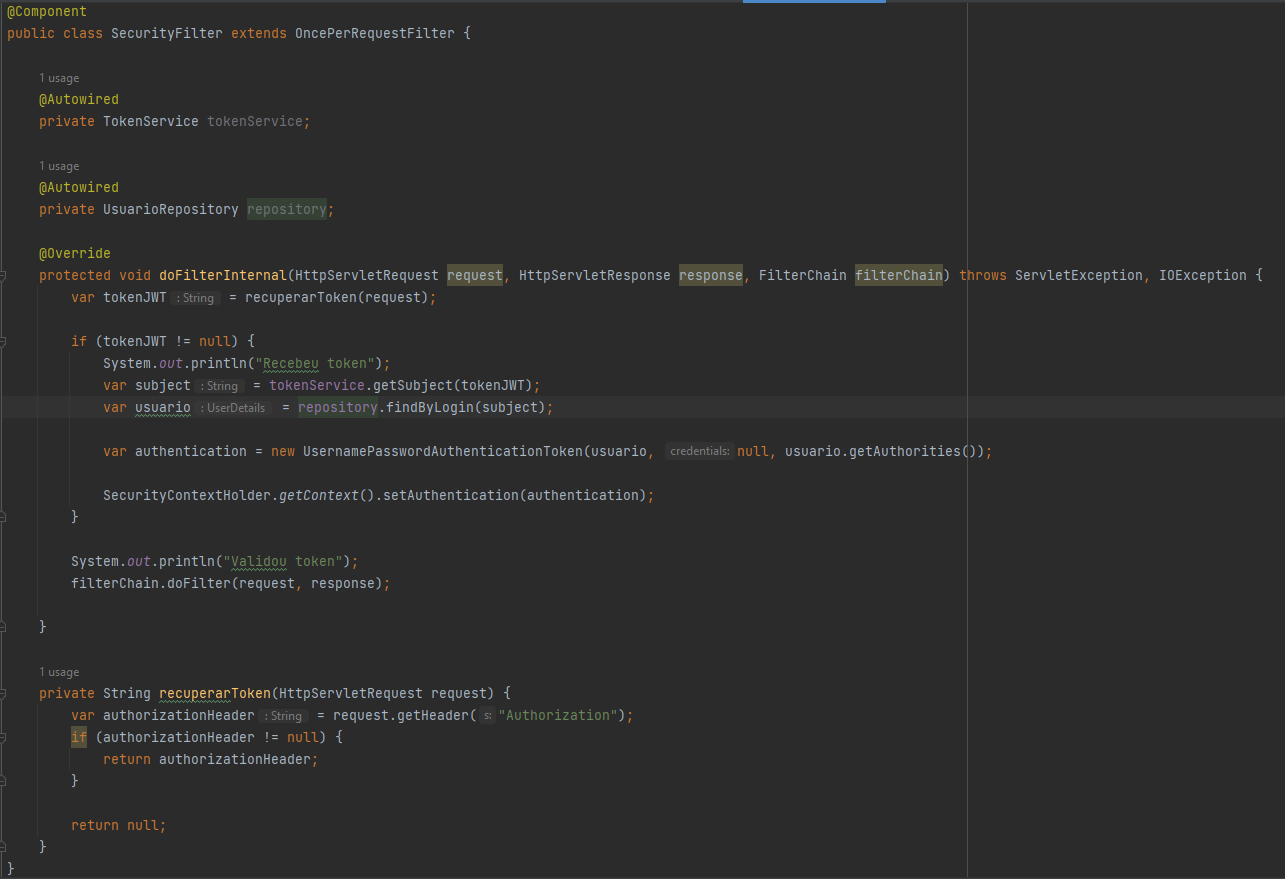Click the highlighted repository field declaration

tap(287, 209)
